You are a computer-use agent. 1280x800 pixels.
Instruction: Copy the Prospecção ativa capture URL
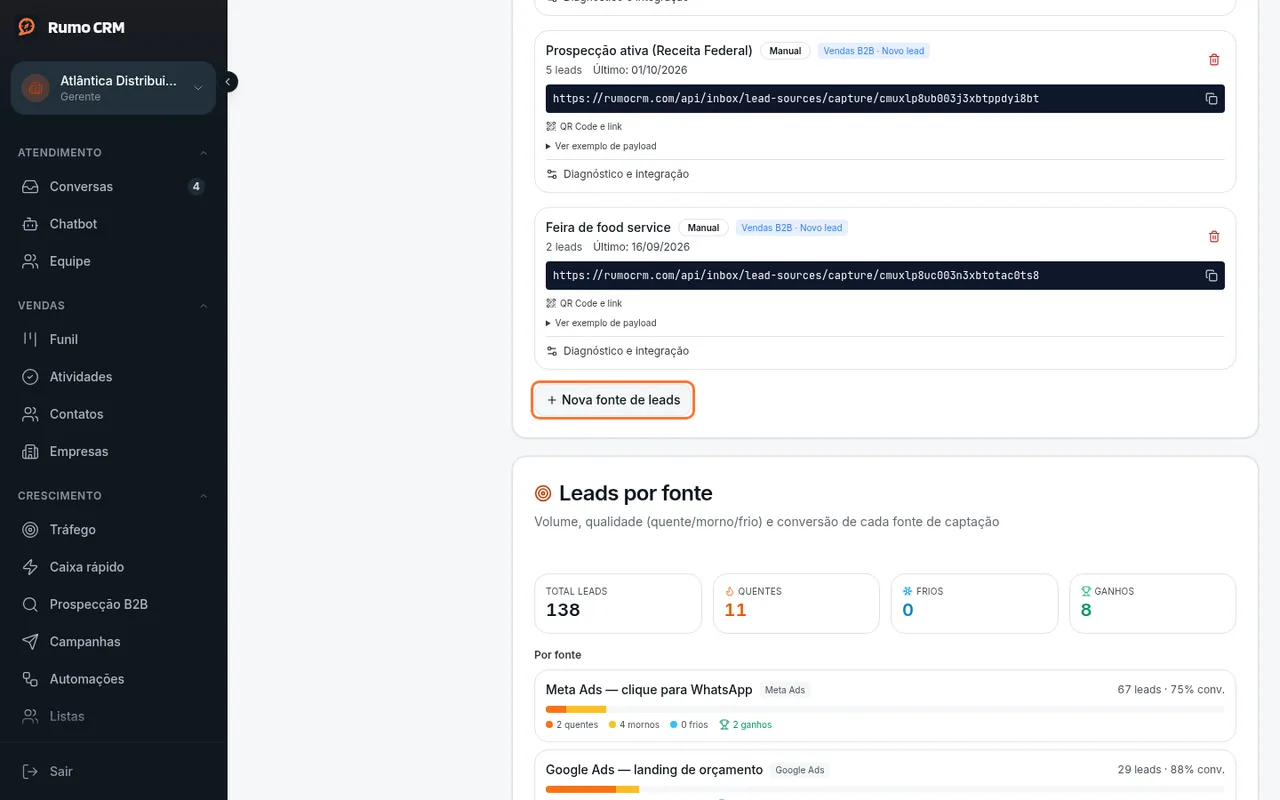[x=1211, y=99]
